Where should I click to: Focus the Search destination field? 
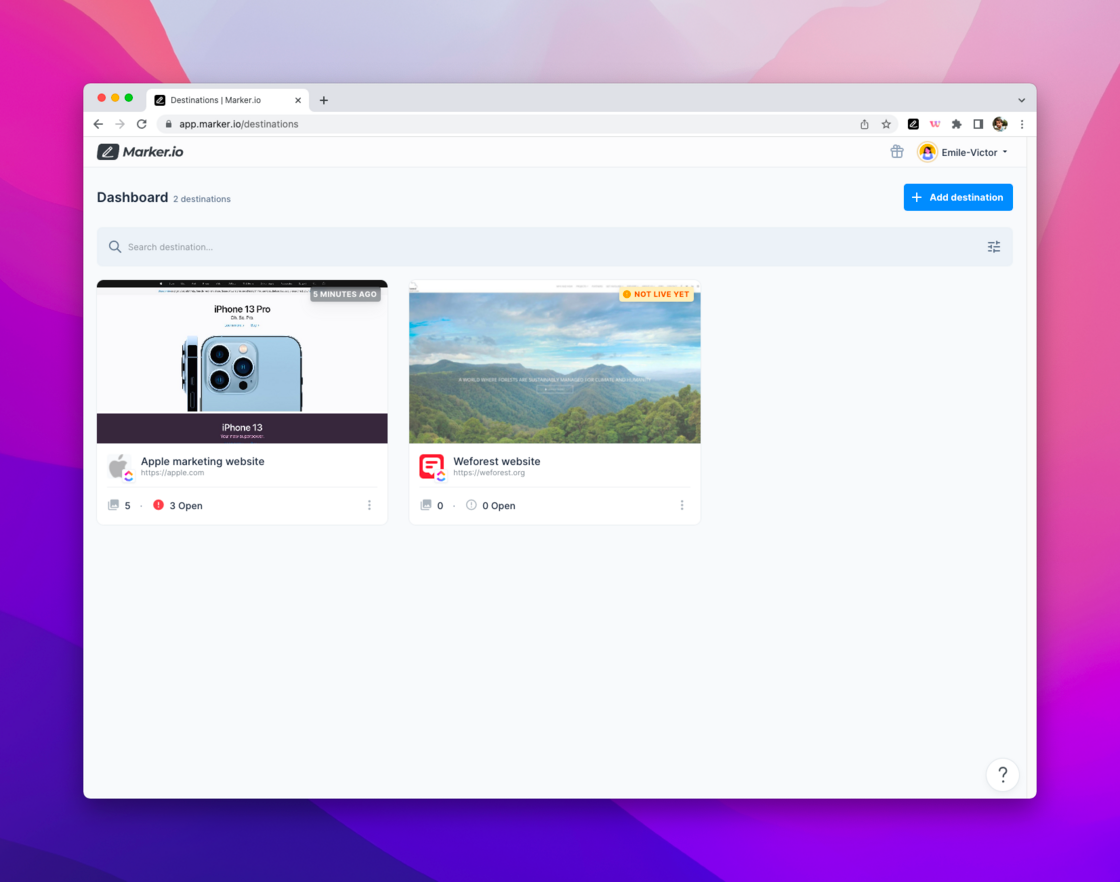tap(554, 247)
